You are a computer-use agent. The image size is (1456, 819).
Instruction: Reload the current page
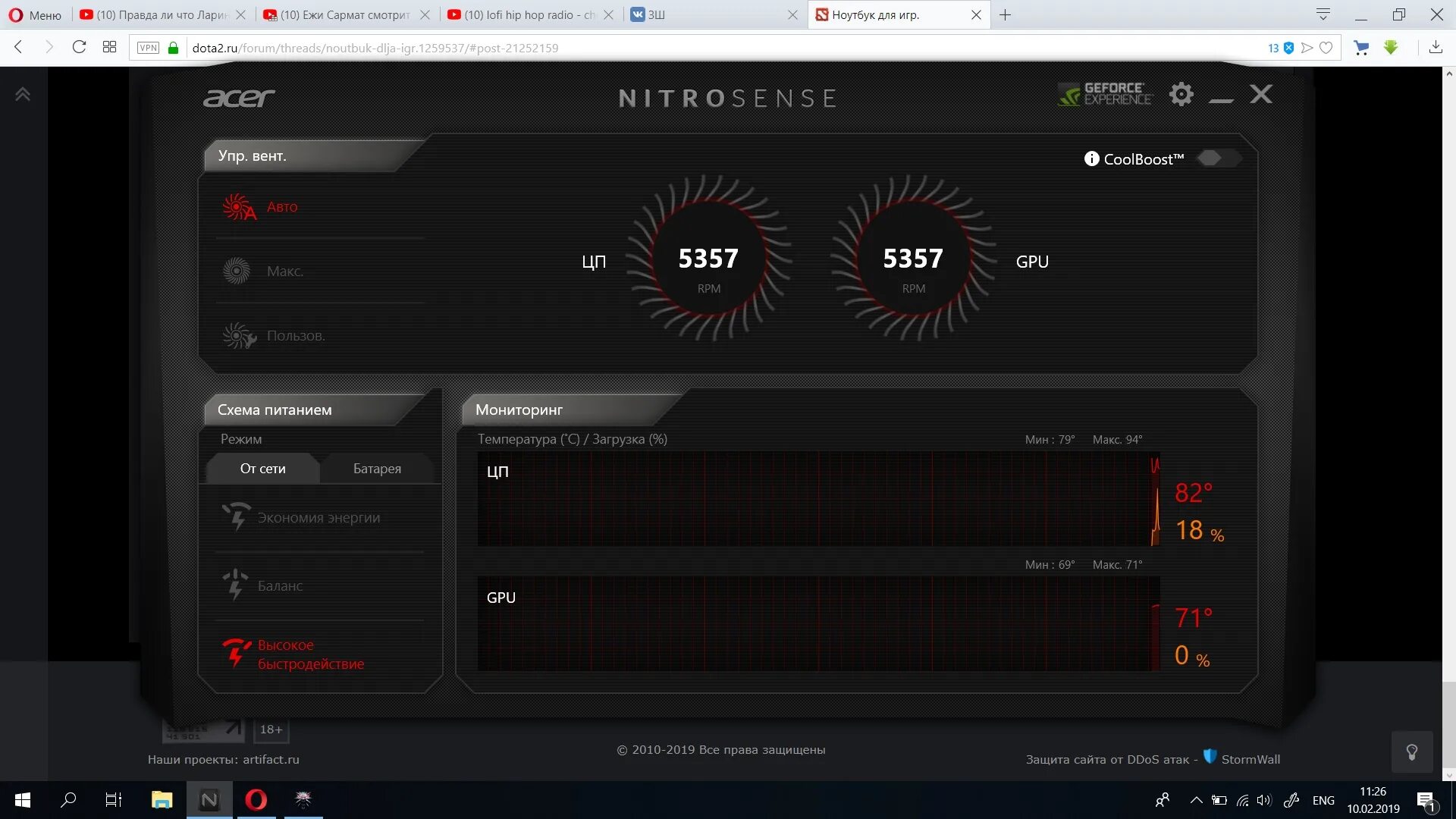79,47
